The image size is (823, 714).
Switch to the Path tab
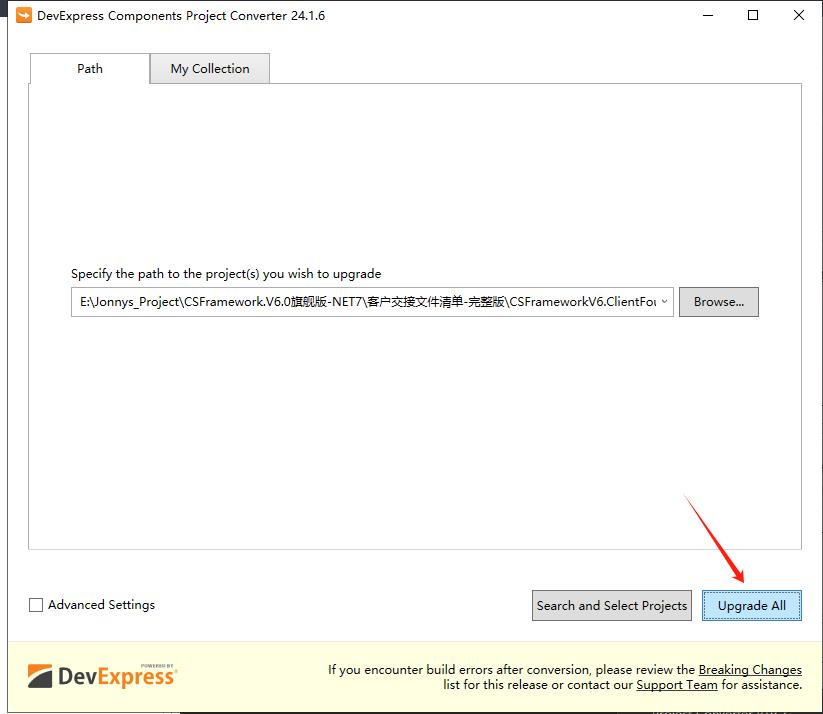[90, 68]
